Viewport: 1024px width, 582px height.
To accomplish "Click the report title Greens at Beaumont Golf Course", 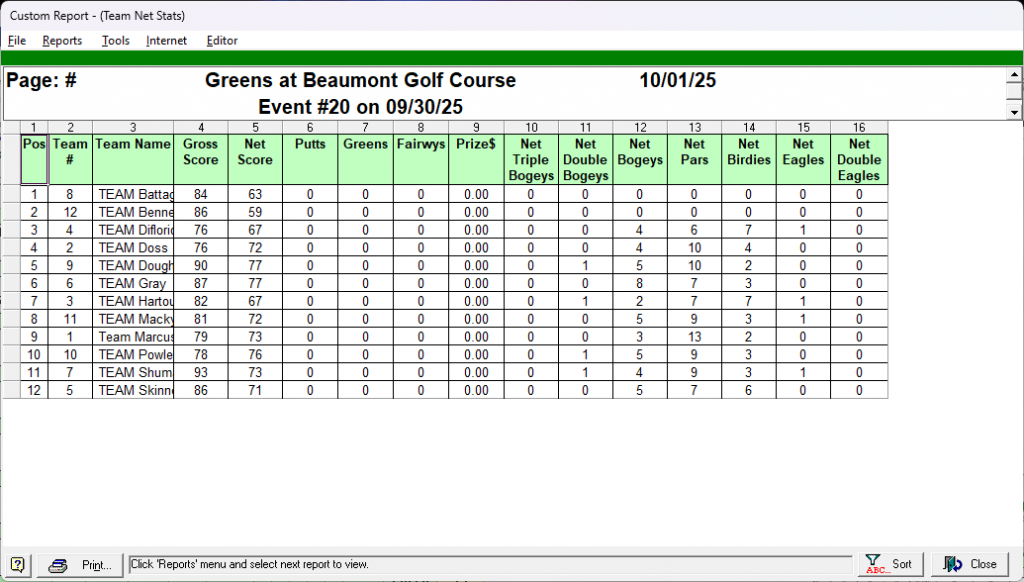I will (360, 81).
